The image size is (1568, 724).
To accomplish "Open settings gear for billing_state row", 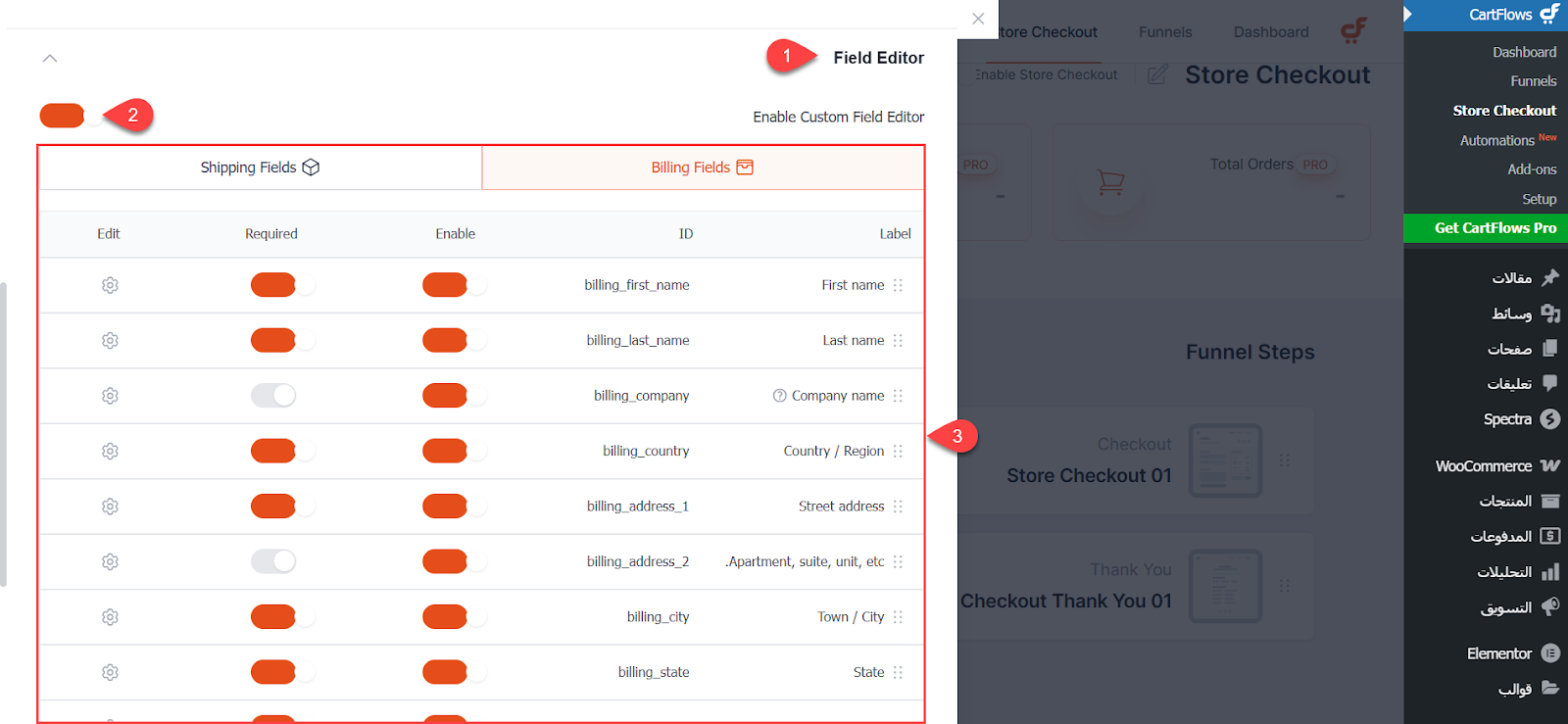I will point(110,672).
